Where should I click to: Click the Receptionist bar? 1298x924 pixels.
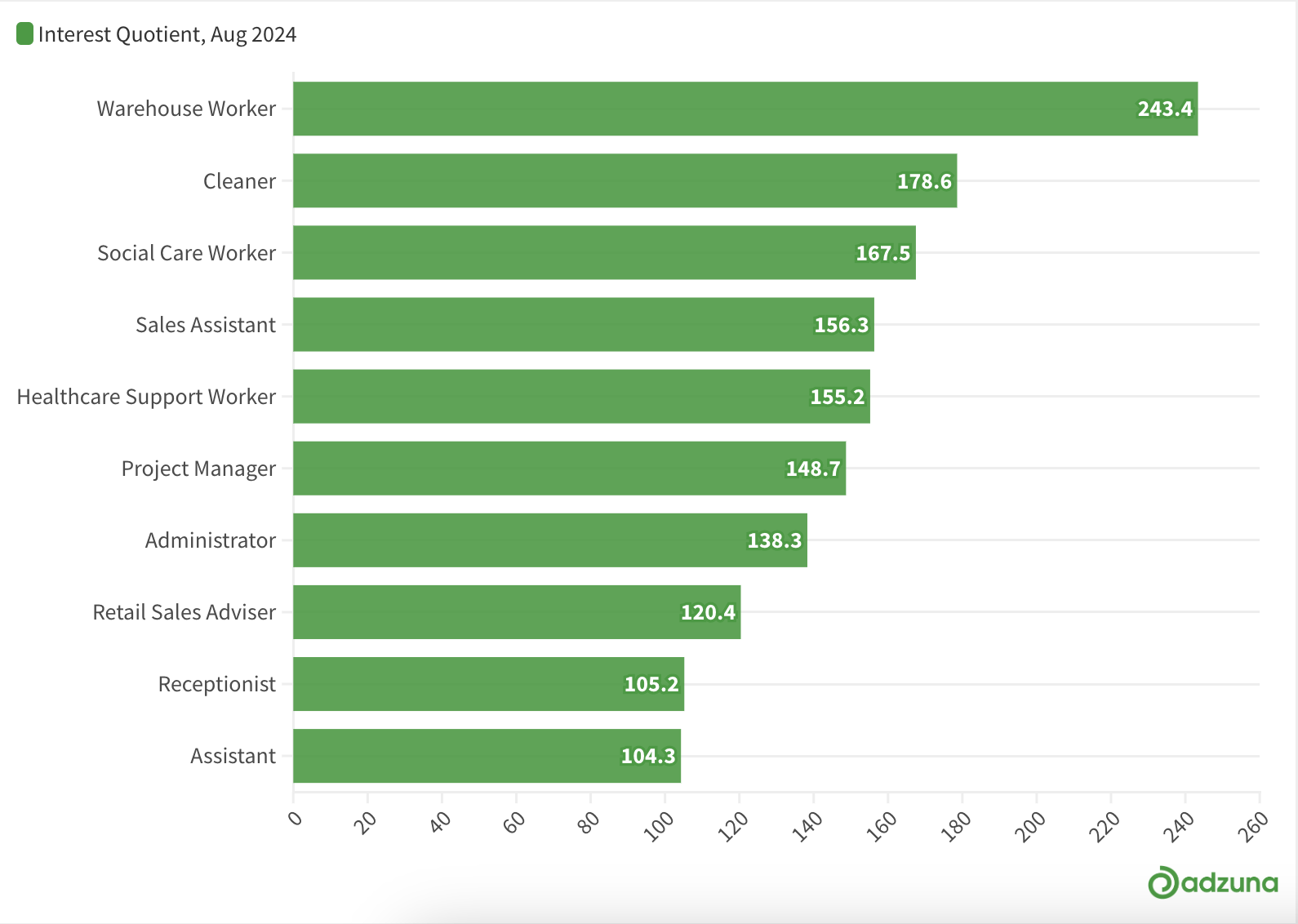489,683
